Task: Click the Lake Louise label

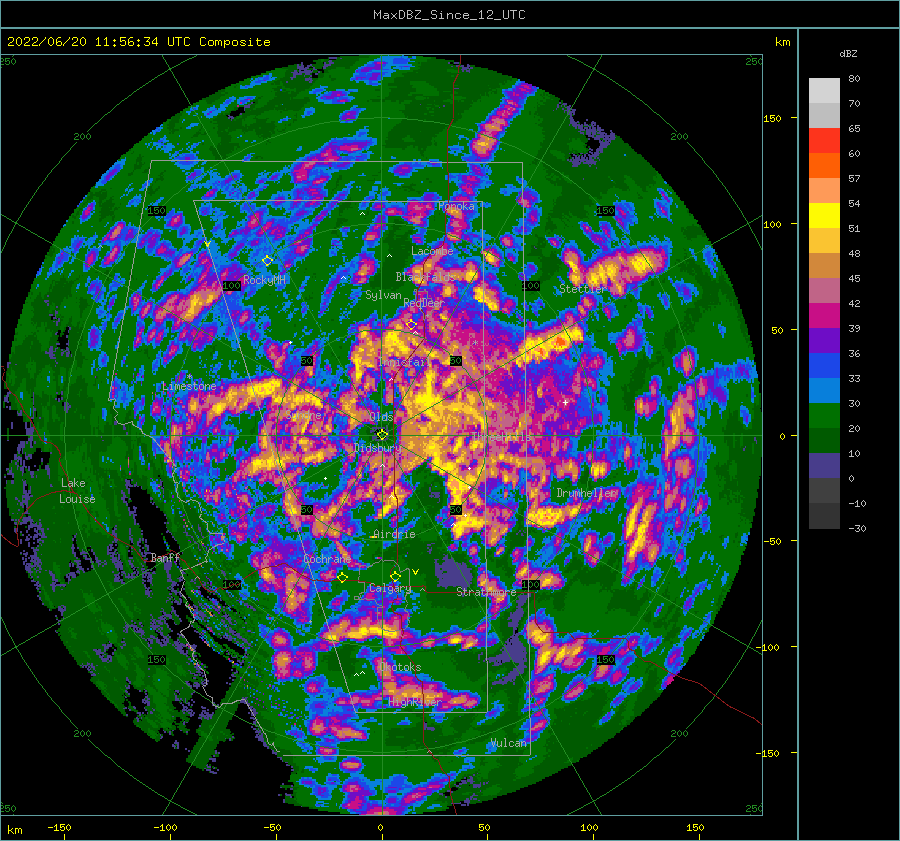Action: [77, 491]
